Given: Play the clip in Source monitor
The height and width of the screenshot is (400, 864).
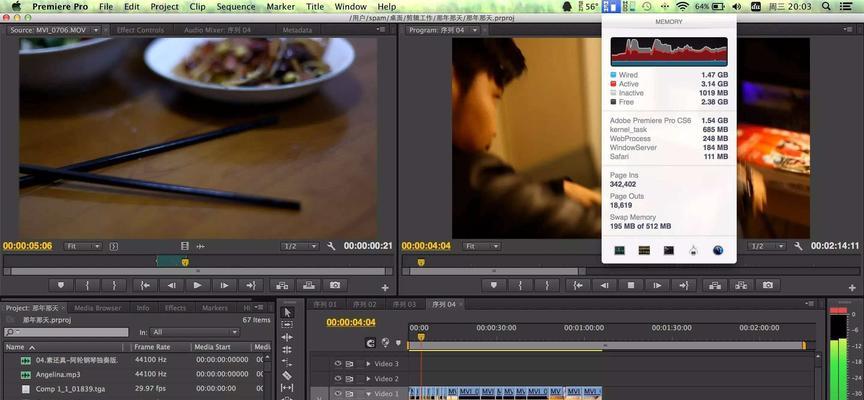Looking at the screenshot, I should tap(198, 285).
